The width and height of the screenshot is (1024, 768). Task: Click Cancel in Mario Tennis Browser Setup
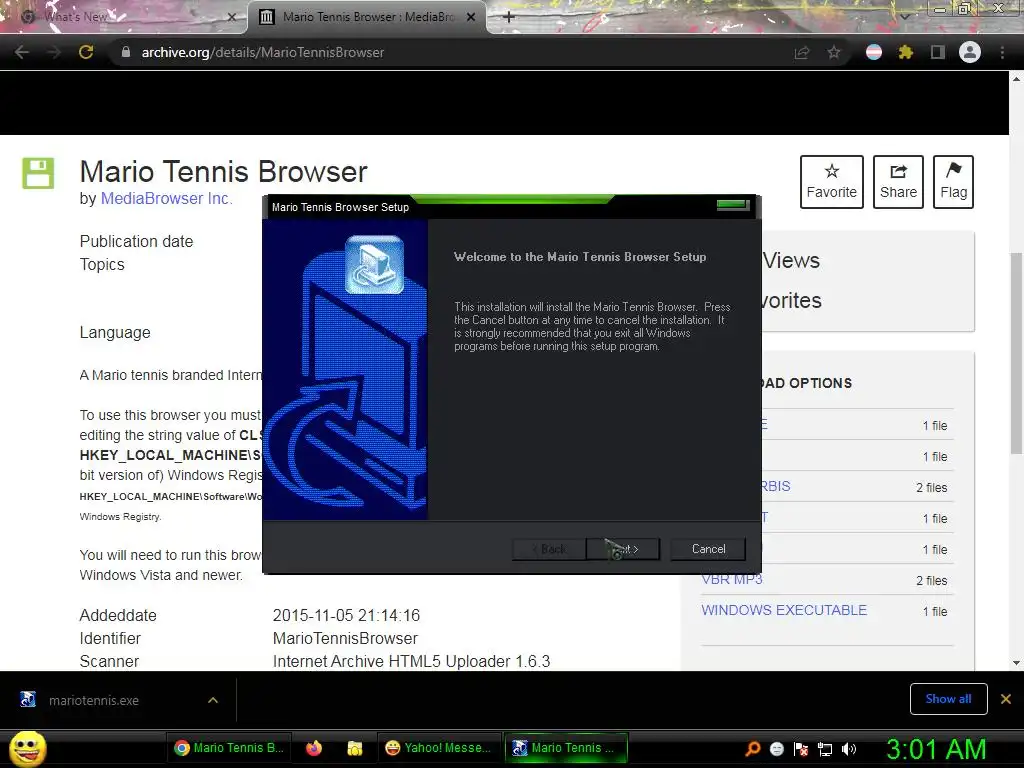point(708,549)
